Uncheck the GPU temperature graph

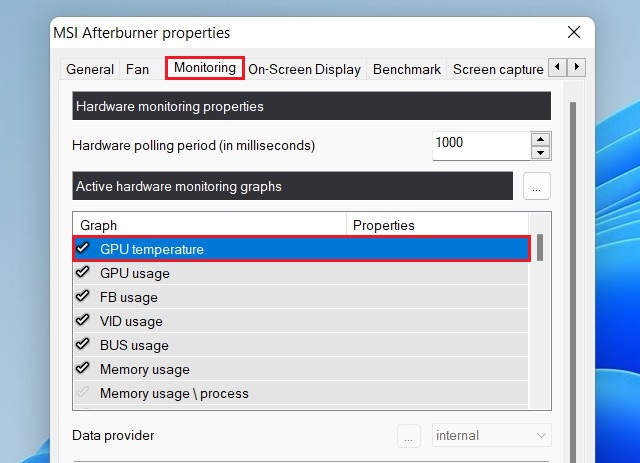pyautogui.click(x=83, y=247)
